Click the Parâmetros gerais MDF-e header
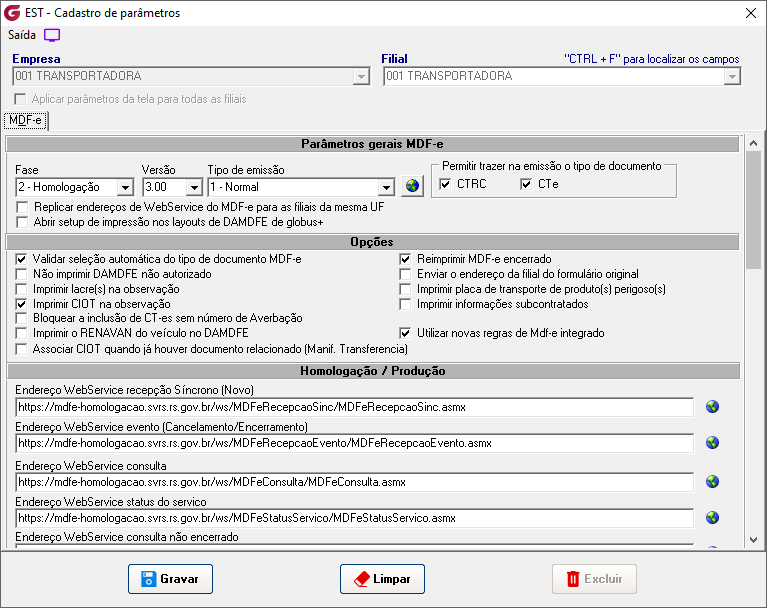 tap(372, 144)
